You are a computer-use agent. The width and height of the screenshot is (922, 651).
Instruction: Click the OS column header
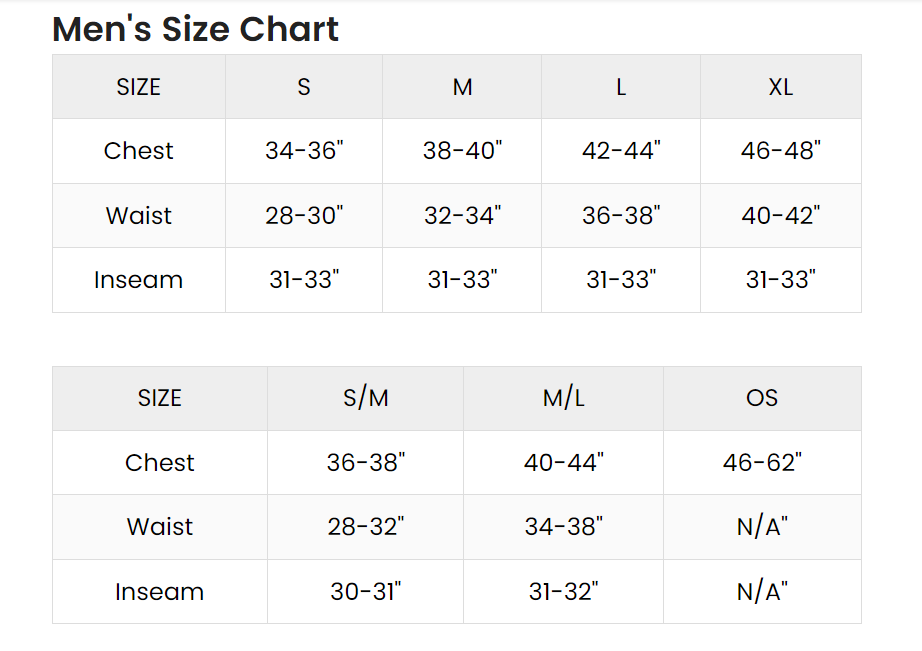[x=763, y=399]
